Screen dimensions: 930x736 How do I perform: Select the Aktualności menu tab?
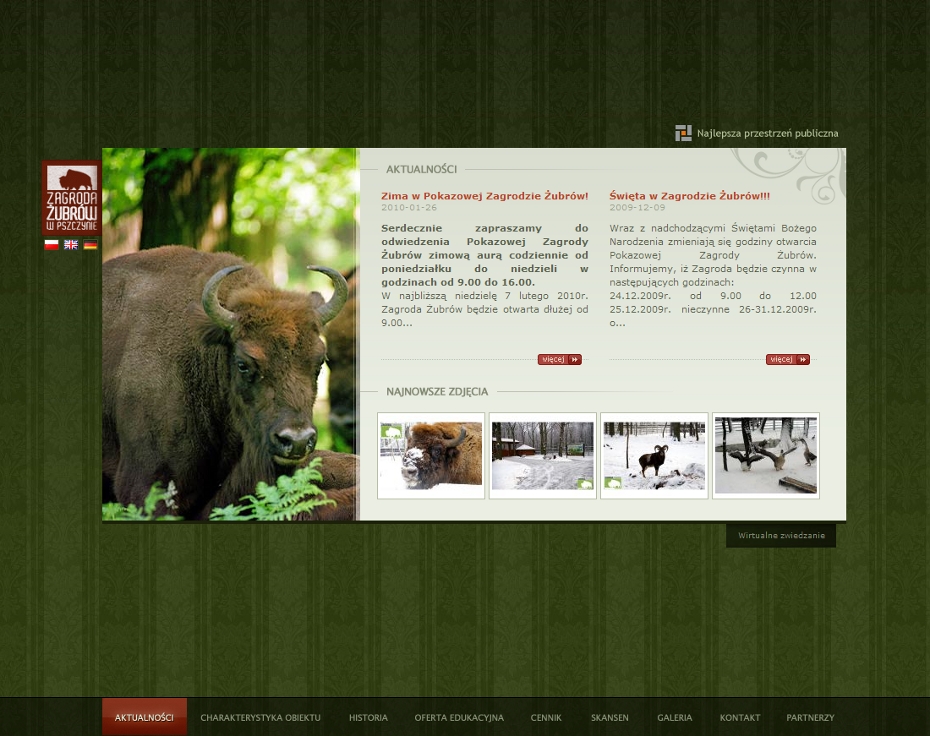coord(144,717)
